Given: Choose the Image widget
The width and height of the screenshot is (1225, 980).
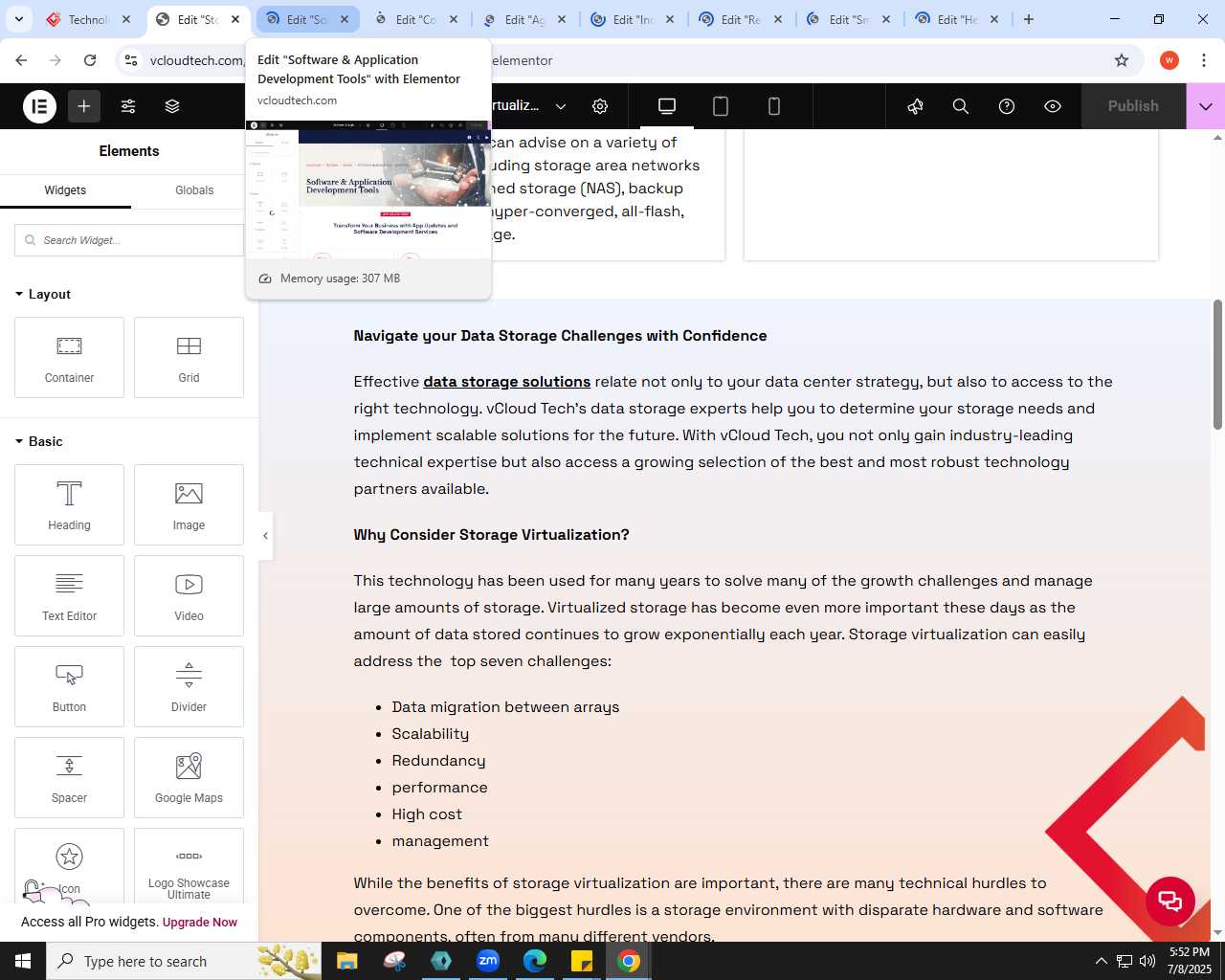Looking at the screenshot, I should pos(189,504).
